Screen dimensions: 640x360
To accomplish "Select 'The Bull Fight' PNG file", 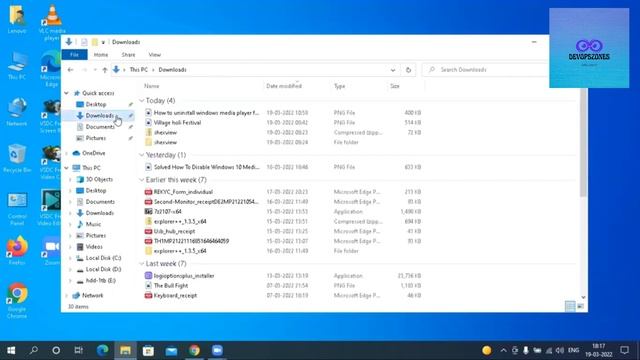I will coord(171,286).
